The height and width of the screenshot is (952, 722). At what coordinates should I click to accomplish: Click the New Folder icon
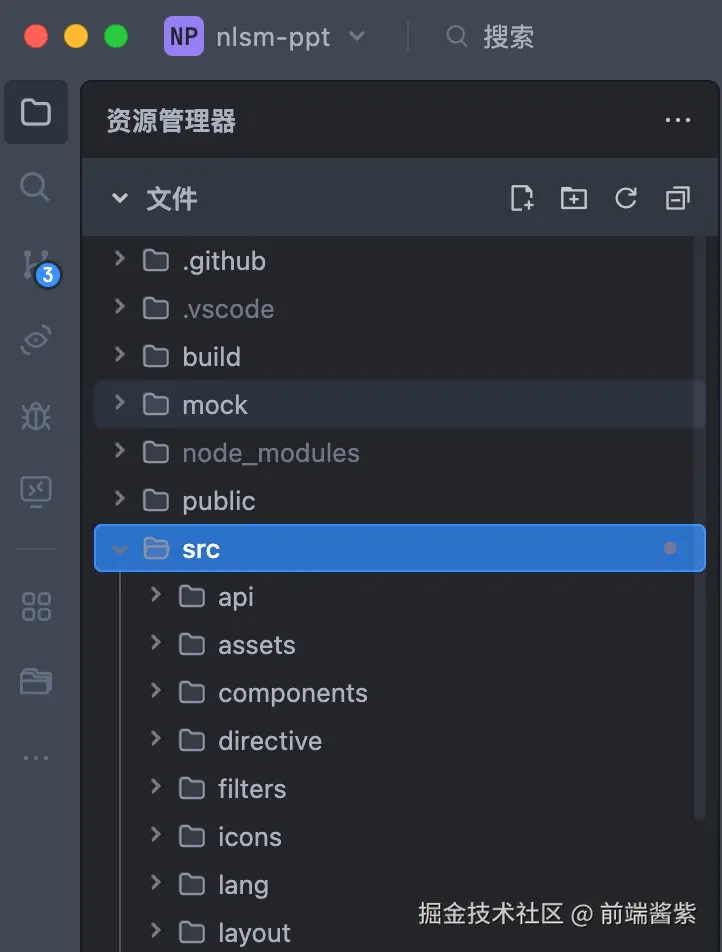[573, 198]
